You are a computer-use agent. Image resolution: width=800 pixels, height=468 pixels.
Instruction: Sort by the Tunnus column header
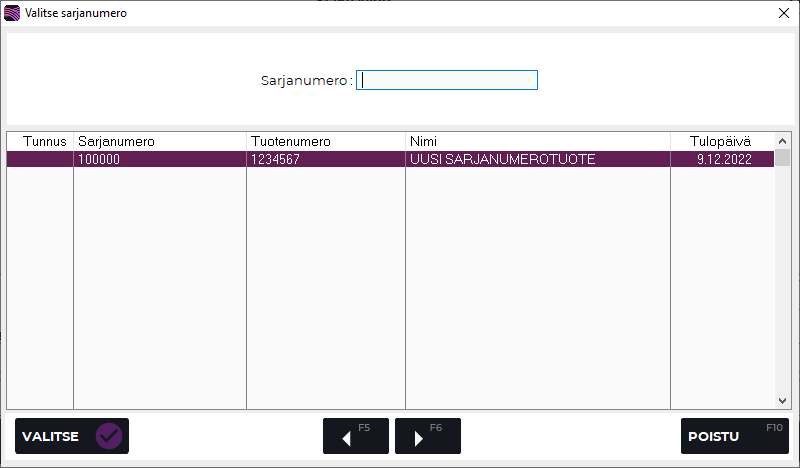(x=40, y=141)
